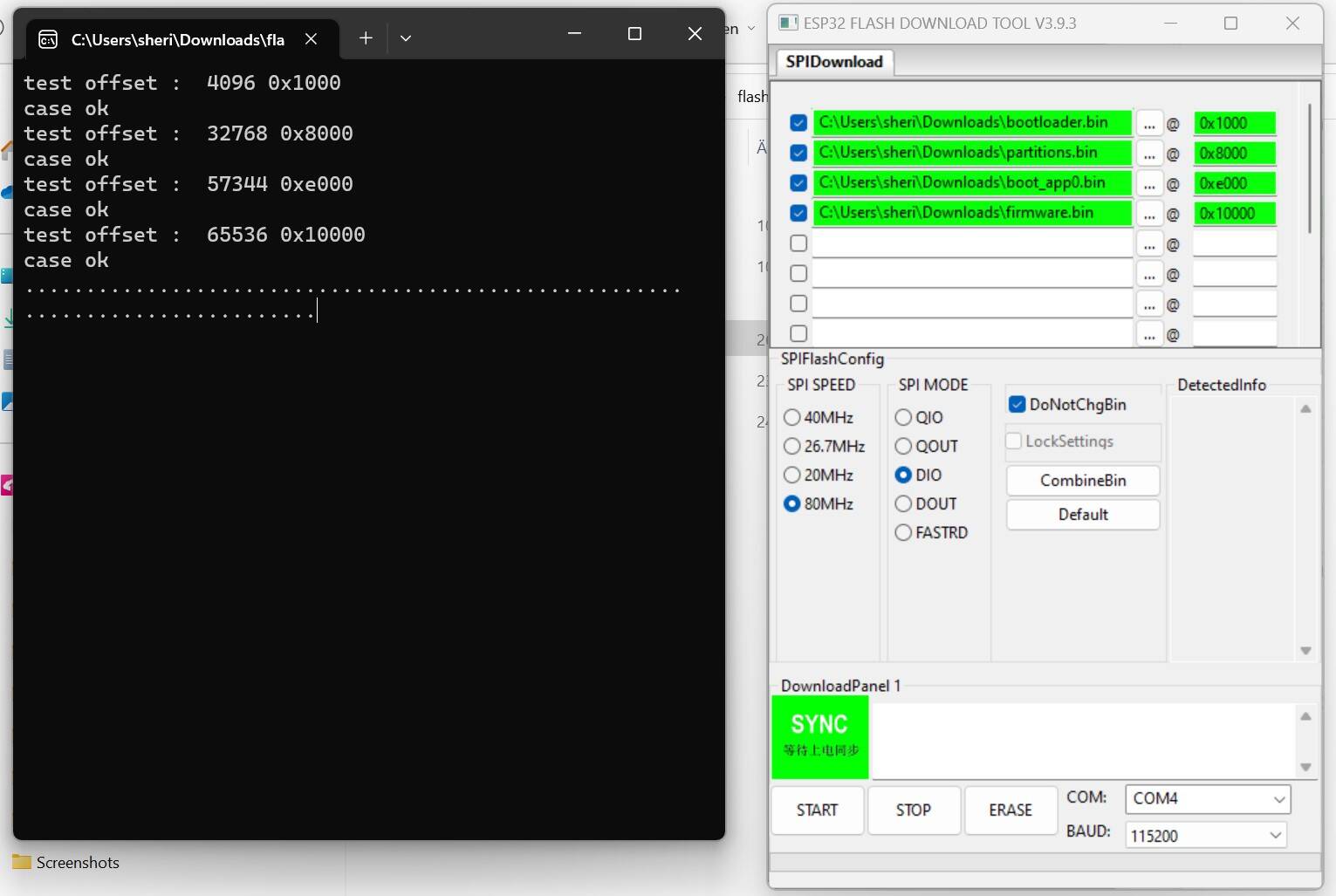The image size is (1336, 896).
Task: Select QIO SPI mode
Action: coord(919,417)
